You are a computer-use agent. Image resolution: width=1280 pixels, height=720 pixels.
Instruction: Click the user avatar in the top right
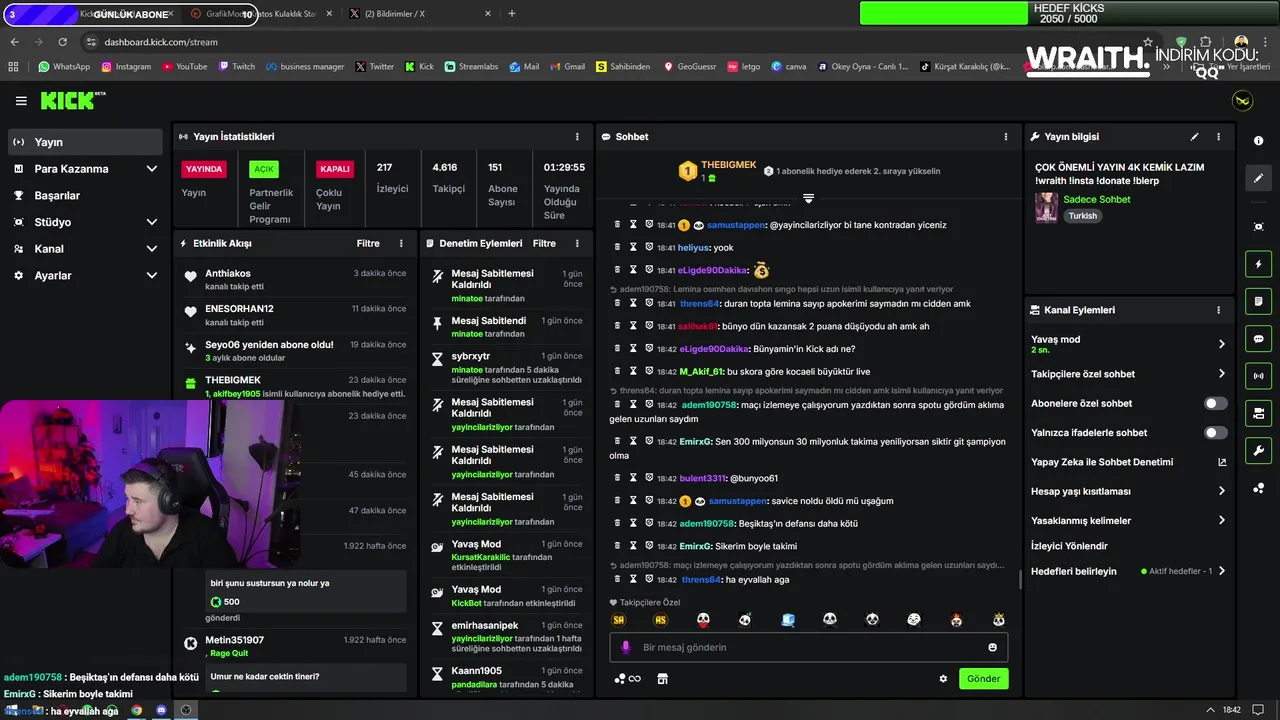1242,101
